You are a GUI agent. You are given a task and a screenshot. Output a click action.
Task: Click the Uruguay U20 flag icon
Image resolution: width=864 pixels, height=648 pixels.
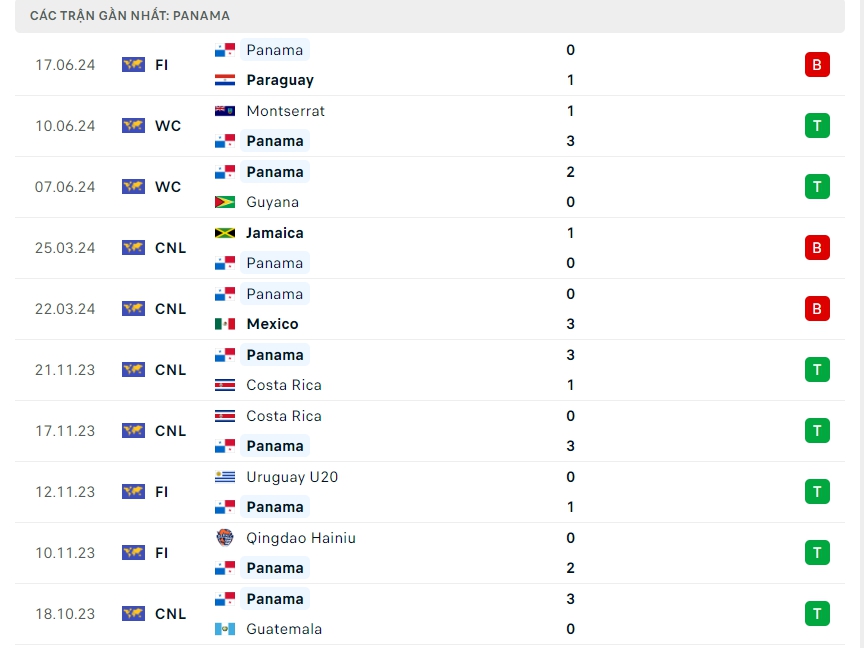(225, 477)
